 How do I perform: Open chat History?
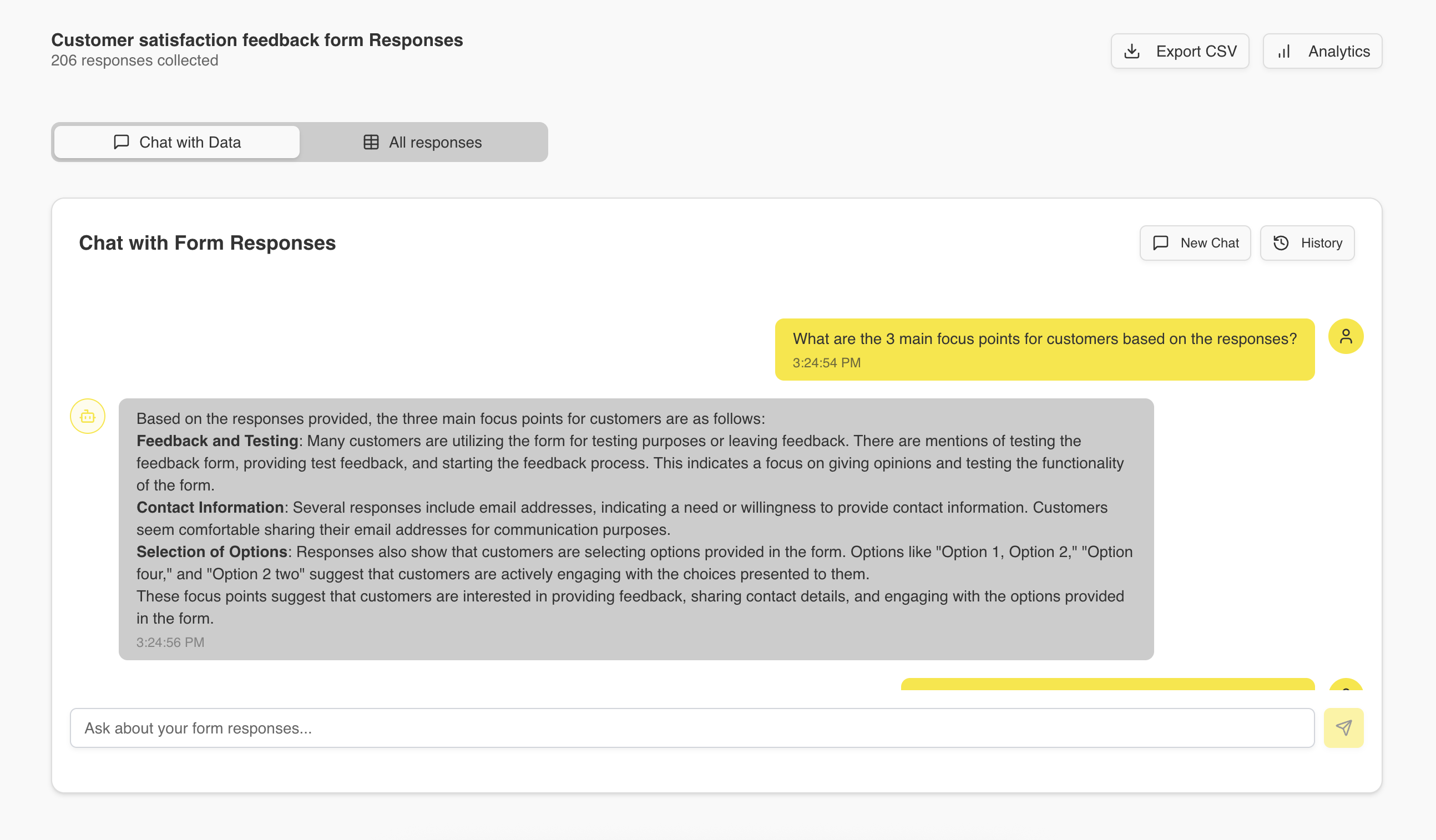1307,243
